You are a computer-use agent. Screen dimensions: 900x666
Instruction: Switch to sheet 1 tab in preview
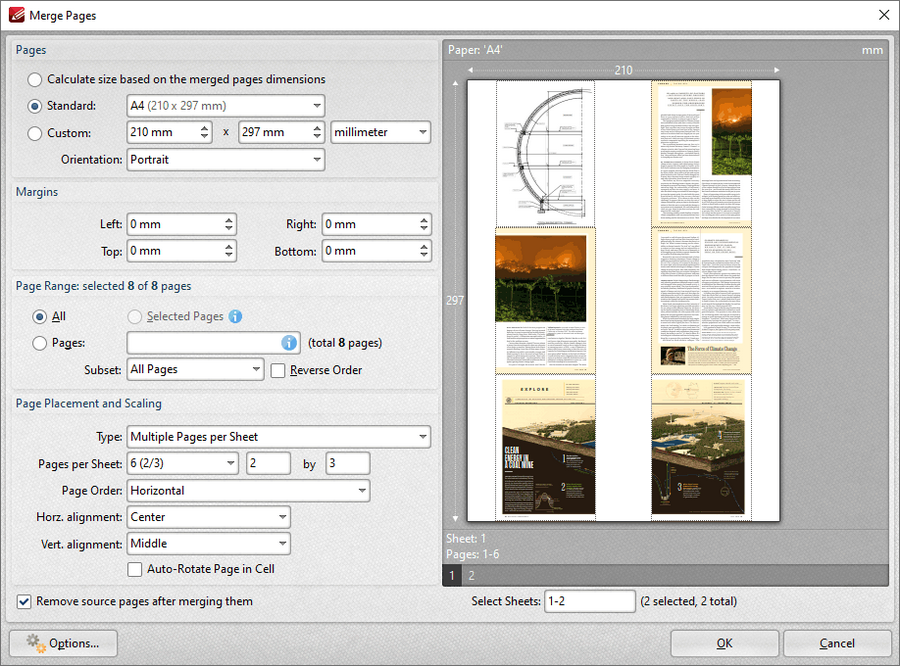tap(452, 575)
